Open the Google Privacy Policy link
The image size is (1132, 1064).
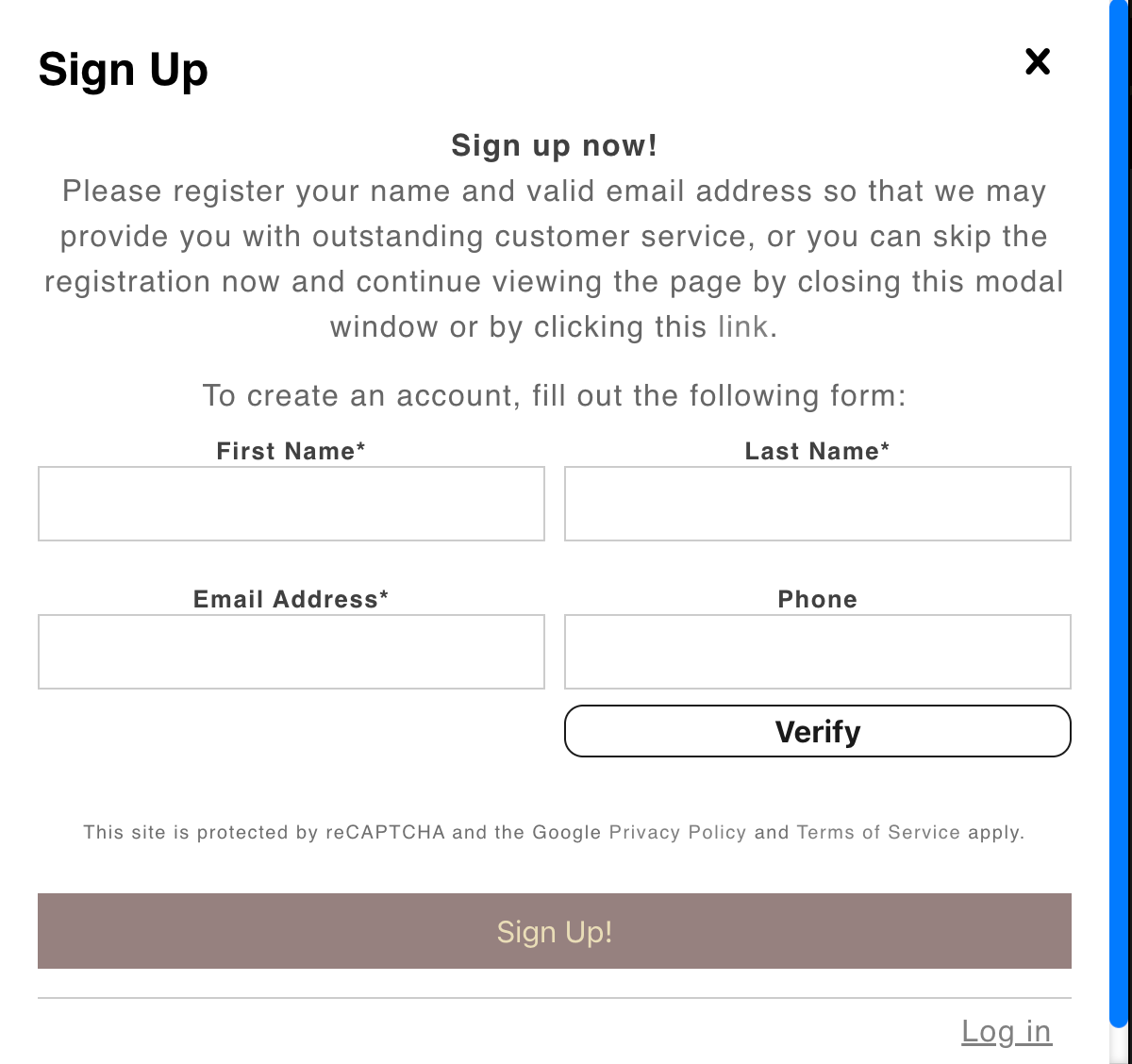tap(677, 832)
